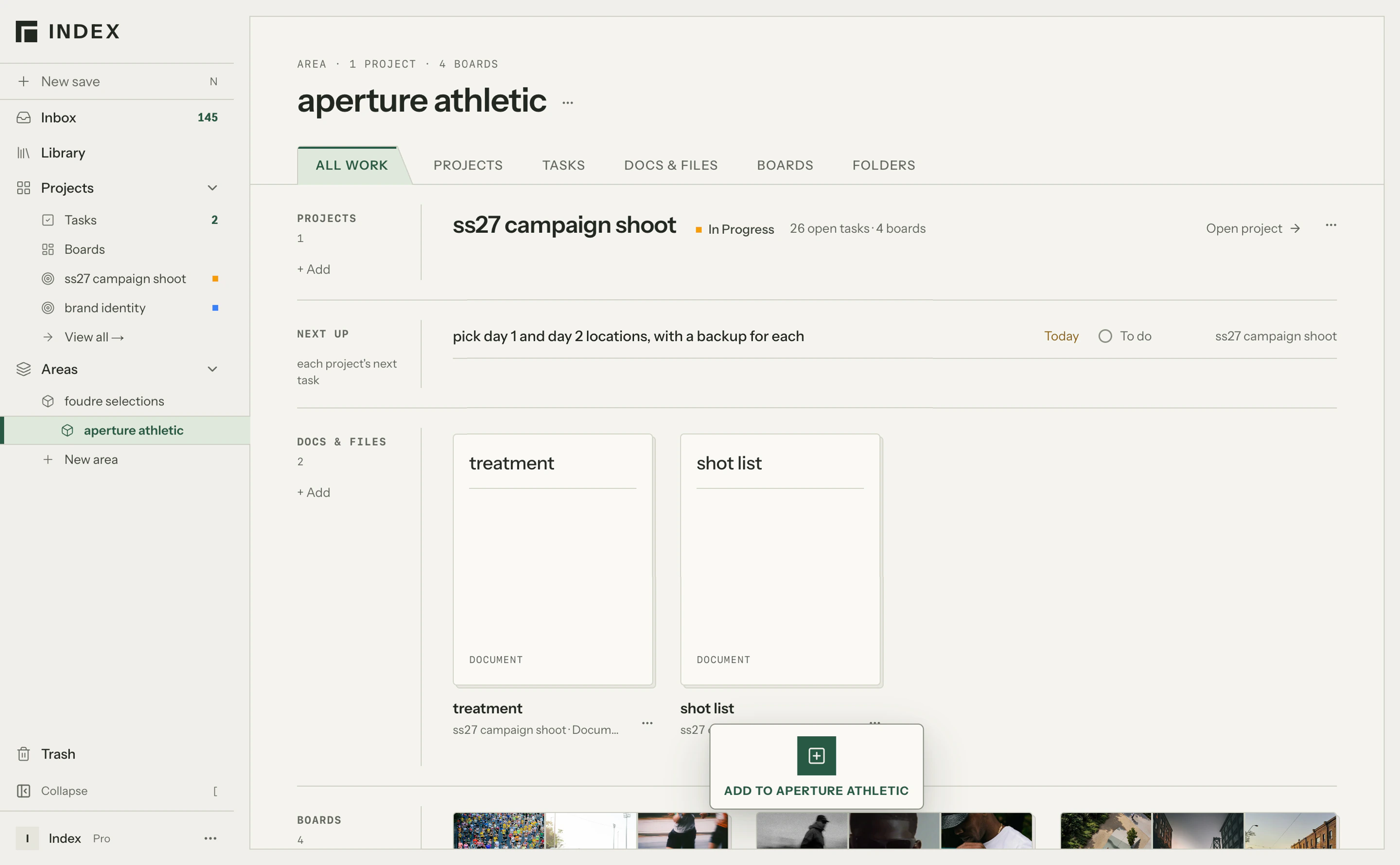The width and height of the screenshot is (1400, 865).
Task: Click the blue status square beside brand identity
Action: click(215, 308)
